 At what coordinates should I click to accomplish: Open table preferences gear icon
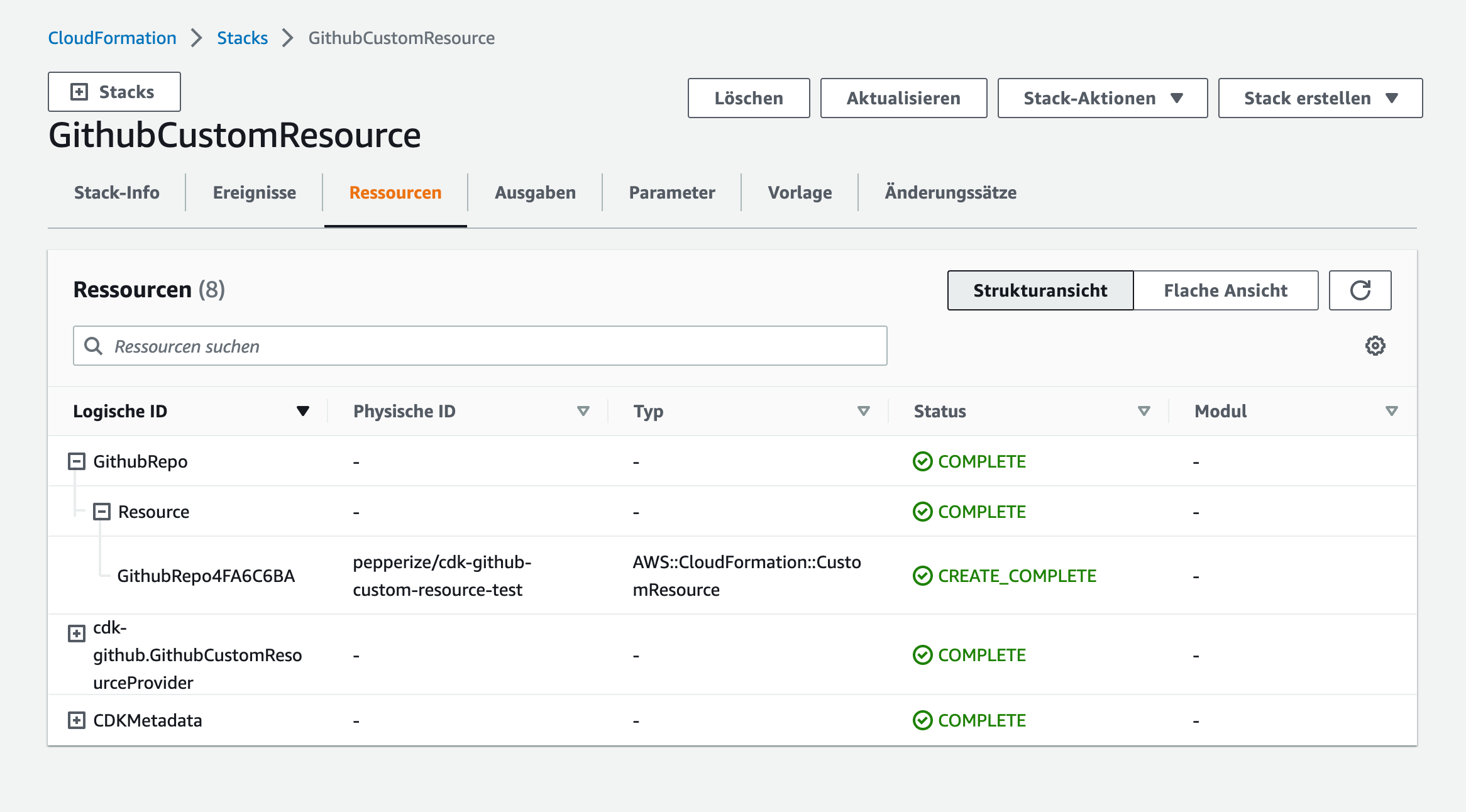coord(1375,346)
